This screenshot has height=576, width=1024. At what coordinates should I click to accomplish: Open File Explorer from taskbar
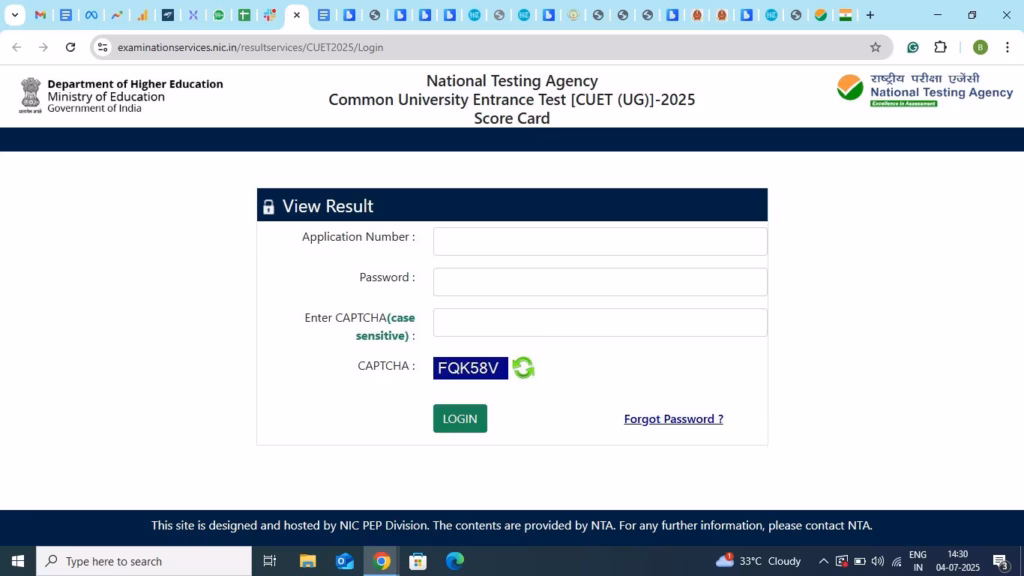pyautogui.click(x=308, y=561)
